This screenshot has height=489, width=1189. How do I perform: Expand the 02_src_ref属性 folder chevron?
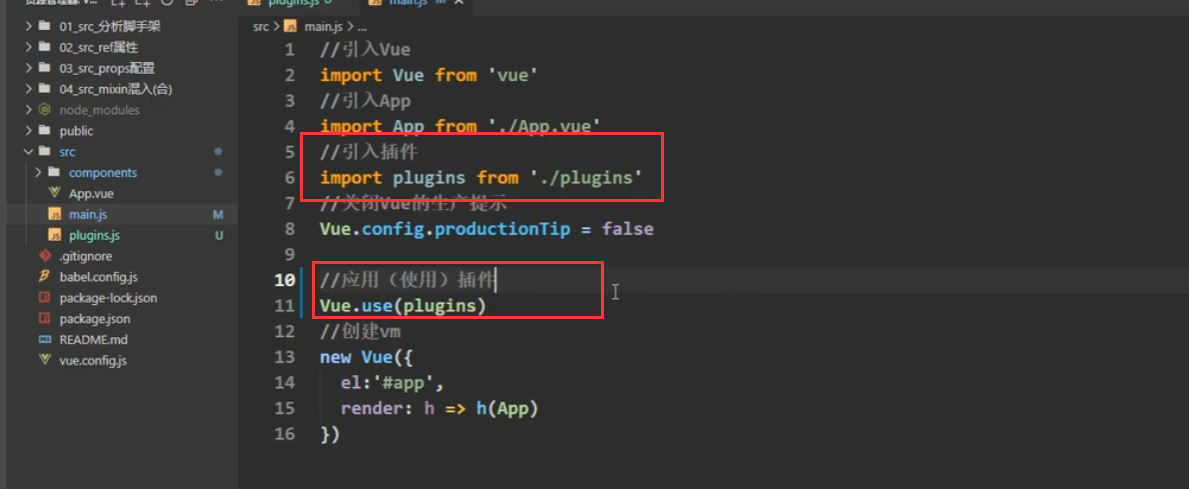28,48
